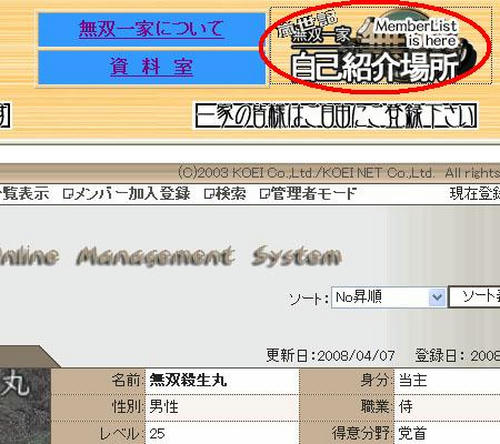This screenshot has width=500, height=444.
Task: Open メンバー加入登録 menu item
Action: (x=127, y=193)
